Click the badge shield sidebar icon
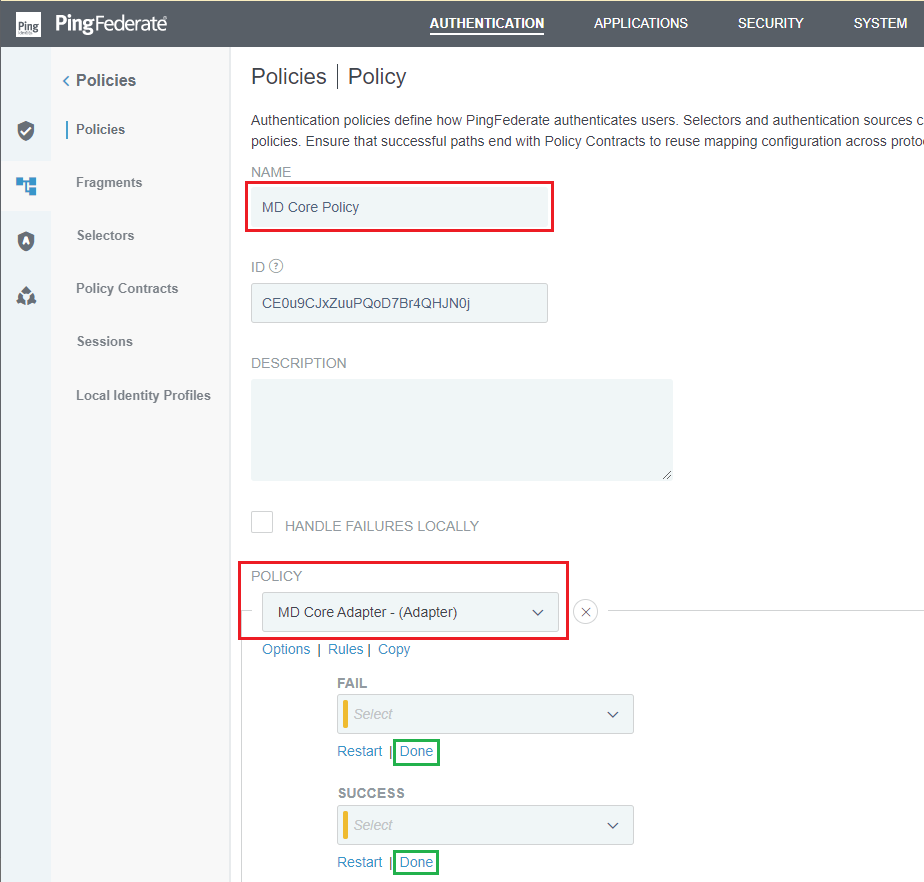This screenshot has height=882, width=924. coord(26,241)
